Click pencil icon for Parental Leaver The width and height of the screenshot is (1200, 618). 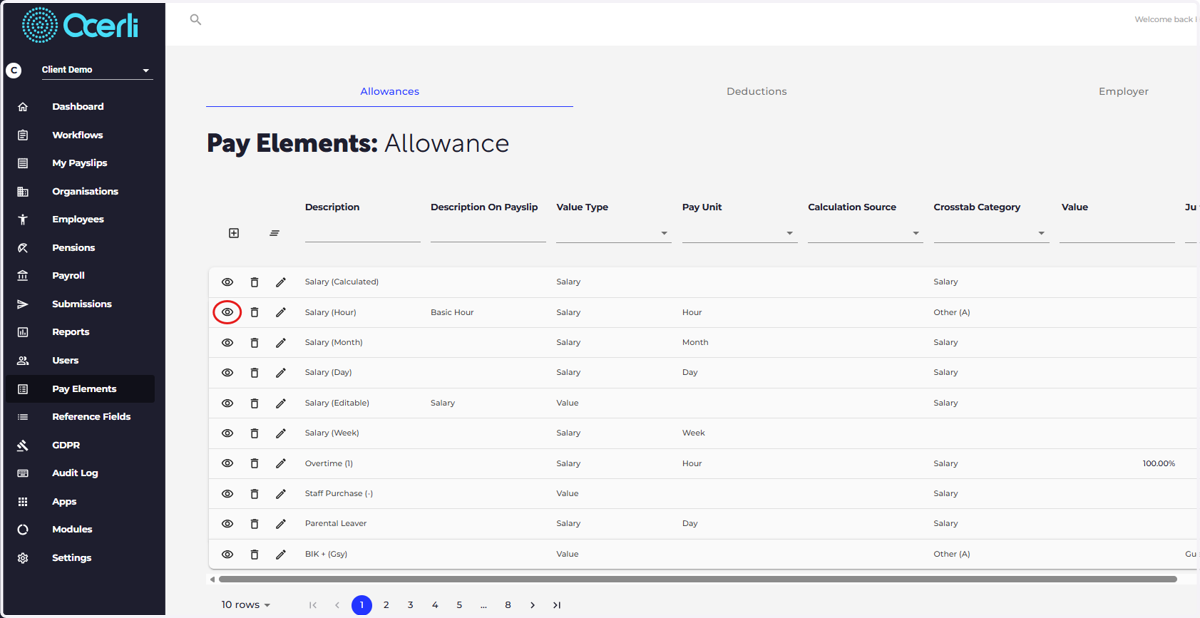(281, 523)
